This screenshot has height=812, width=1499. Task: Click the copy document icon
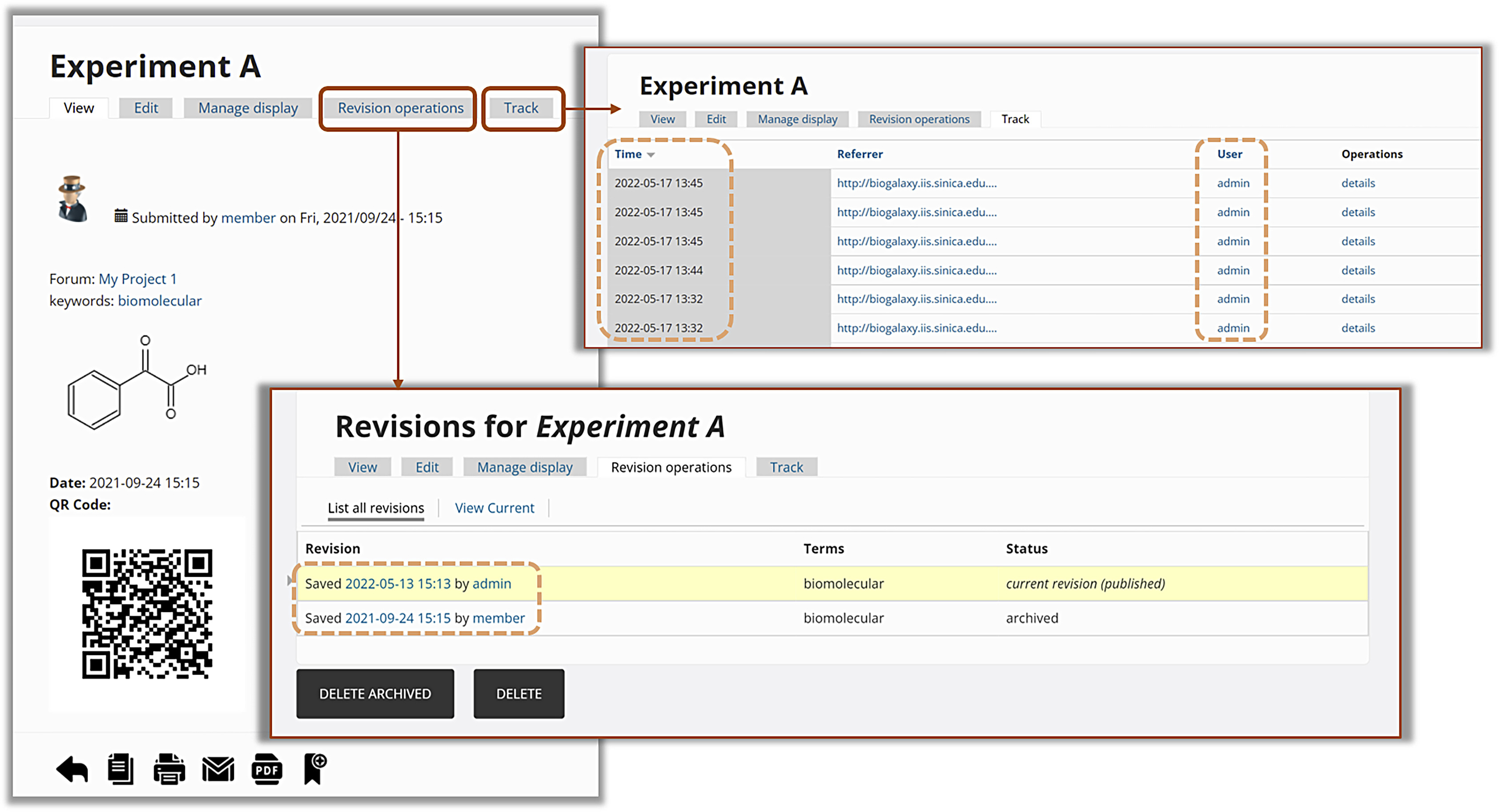pyautogui.click(x=121, y=769)
